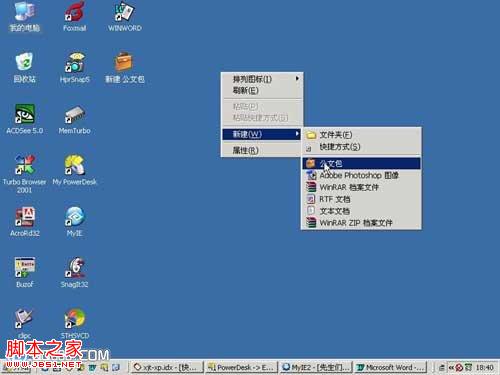Choose WinRAR ZIP 档案文件 entry

[x=361, y=223]
